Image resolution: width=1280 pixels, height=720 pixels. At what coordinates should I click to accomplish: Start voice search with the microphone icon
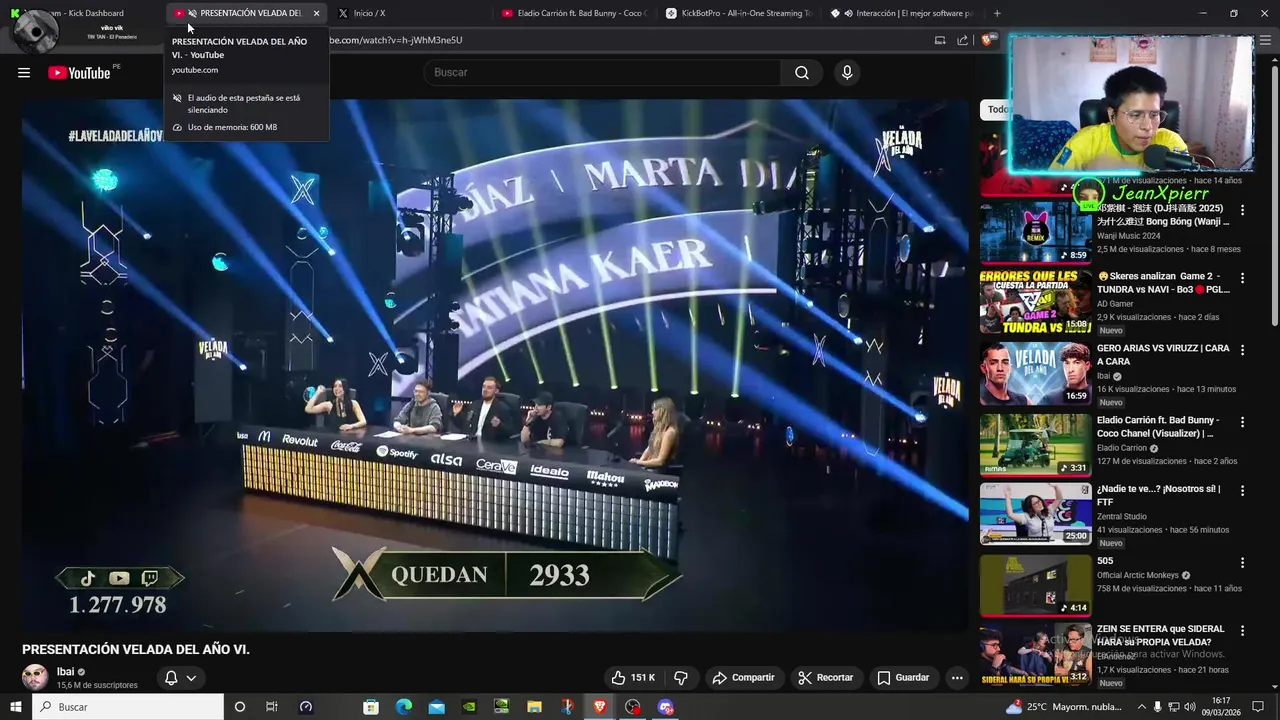coord(847,72)
